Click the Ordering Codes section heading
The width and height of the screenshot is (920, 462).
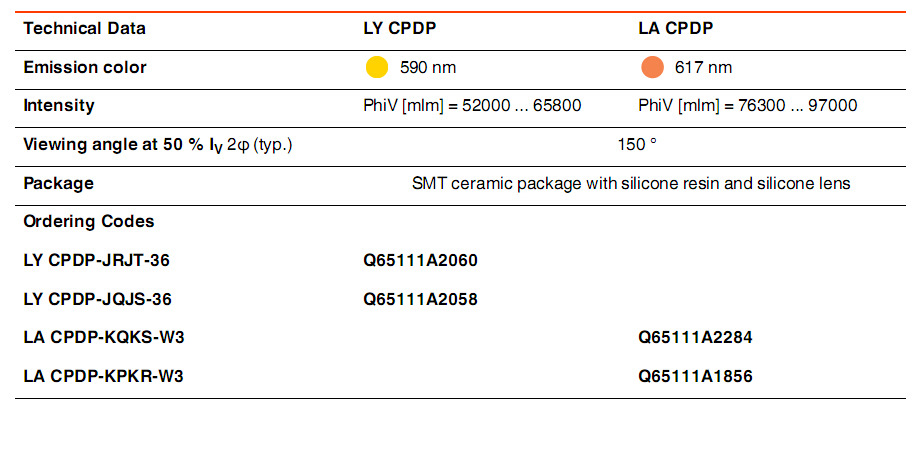(89, 221)
